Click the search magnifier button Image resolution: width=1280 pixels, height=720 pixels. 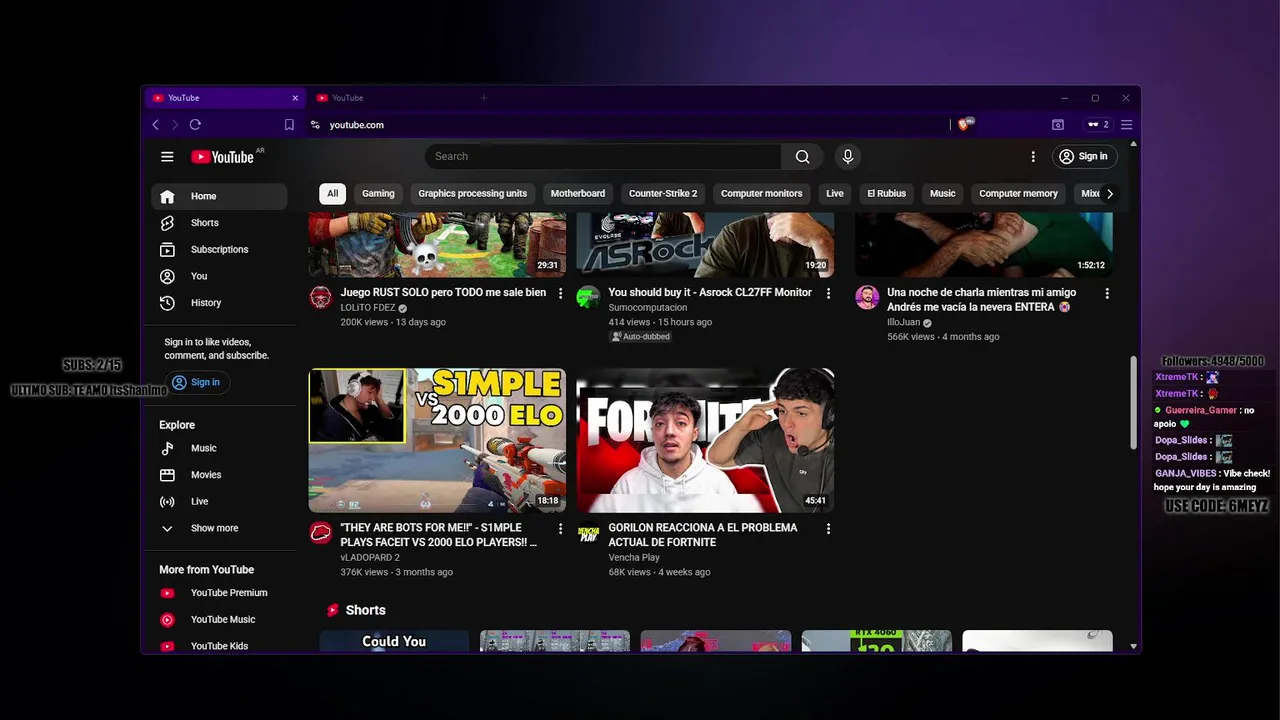click(802, 157)
